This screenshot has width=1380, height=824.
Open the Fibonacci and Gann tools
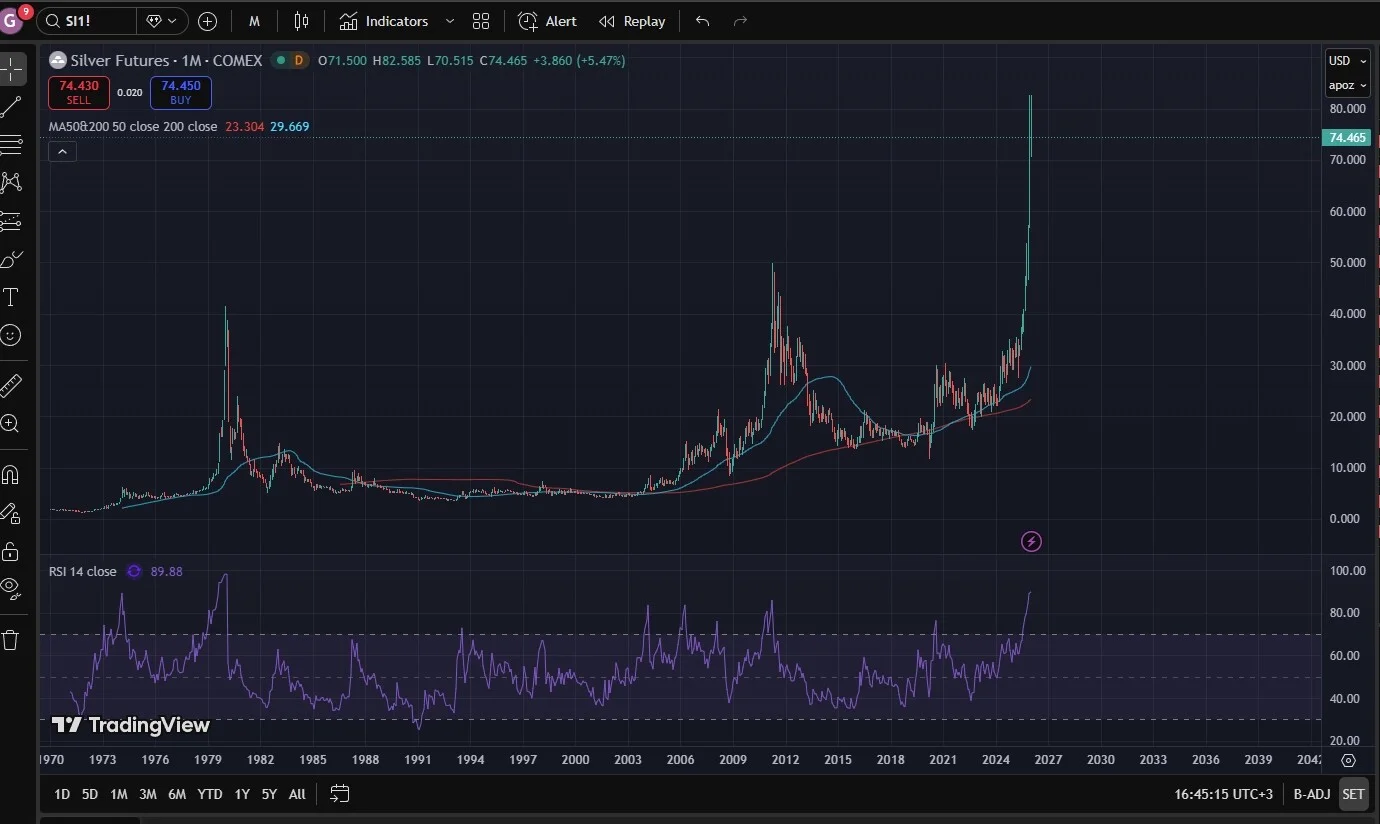12,145
